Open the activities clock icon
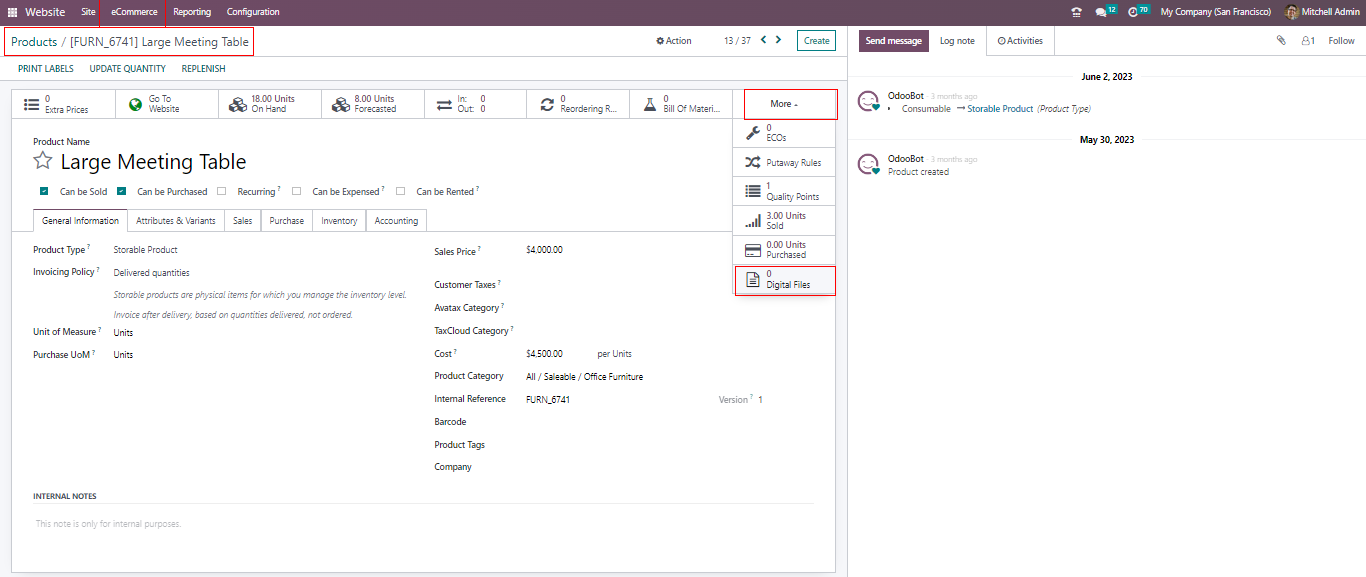 click(1133, 12)
